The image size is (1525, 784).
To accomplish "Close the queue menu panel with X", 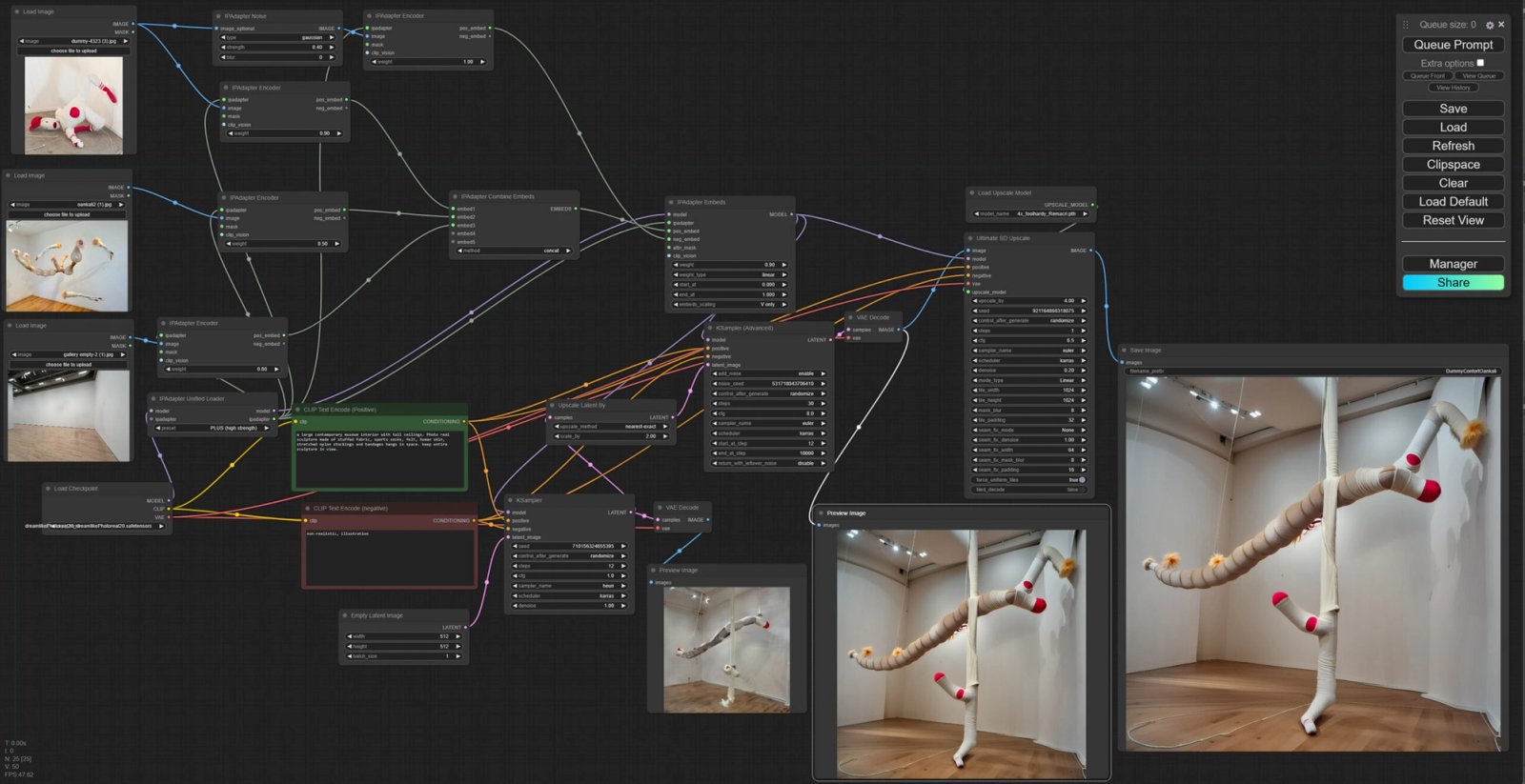I will [x=1501, y=25].
